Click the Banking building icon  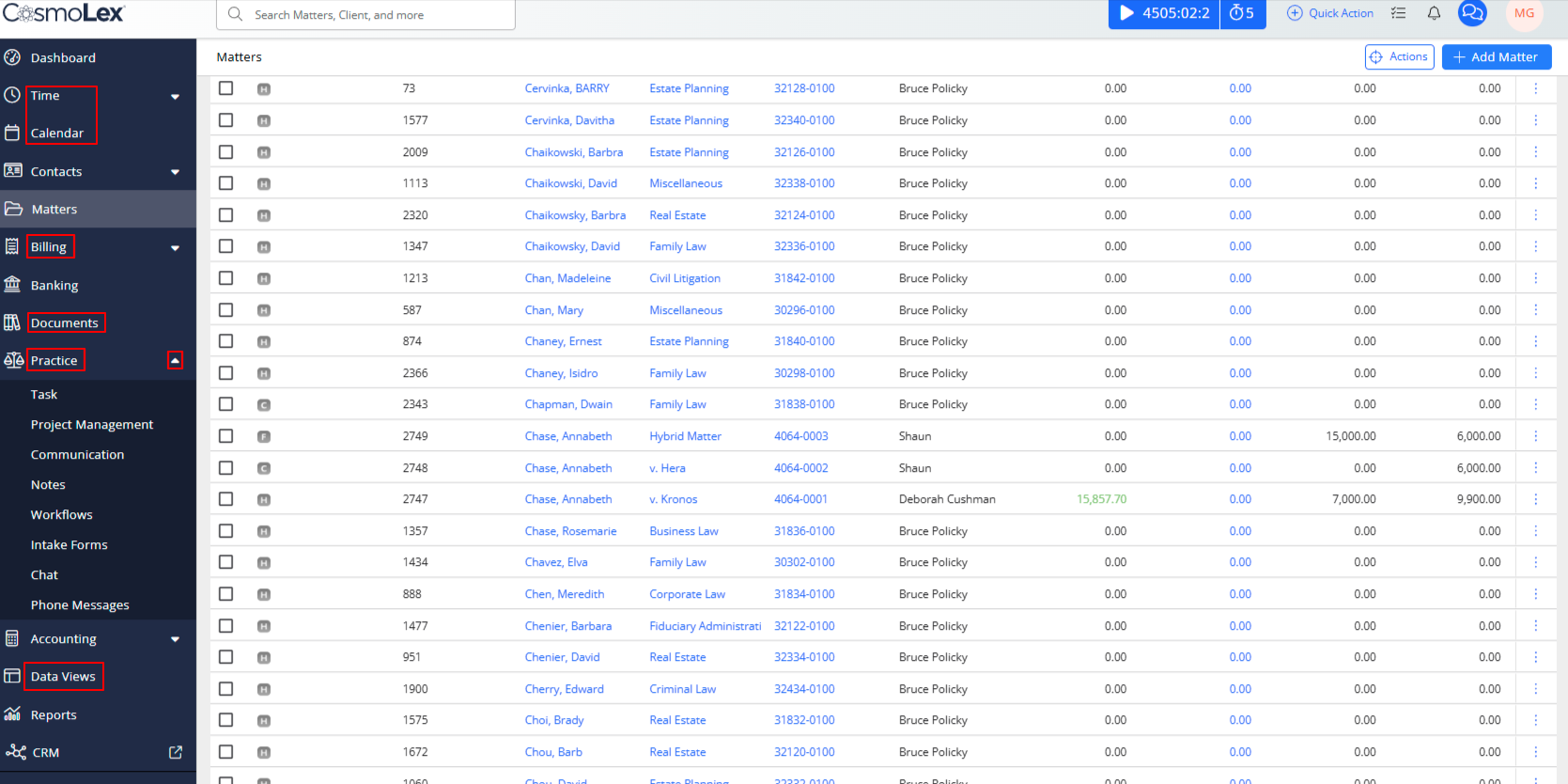pos(12,284)
